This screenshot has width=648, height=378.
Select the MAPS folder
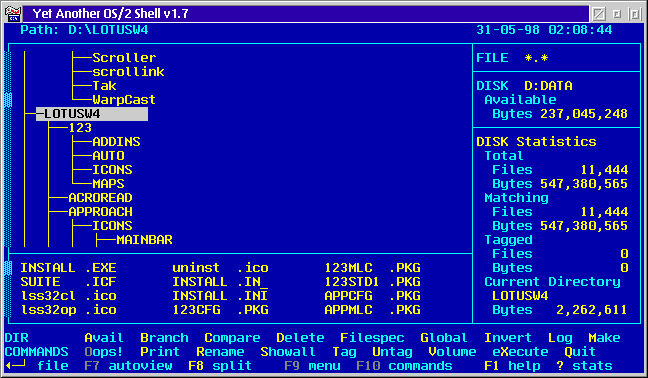(x=108, y=184)
